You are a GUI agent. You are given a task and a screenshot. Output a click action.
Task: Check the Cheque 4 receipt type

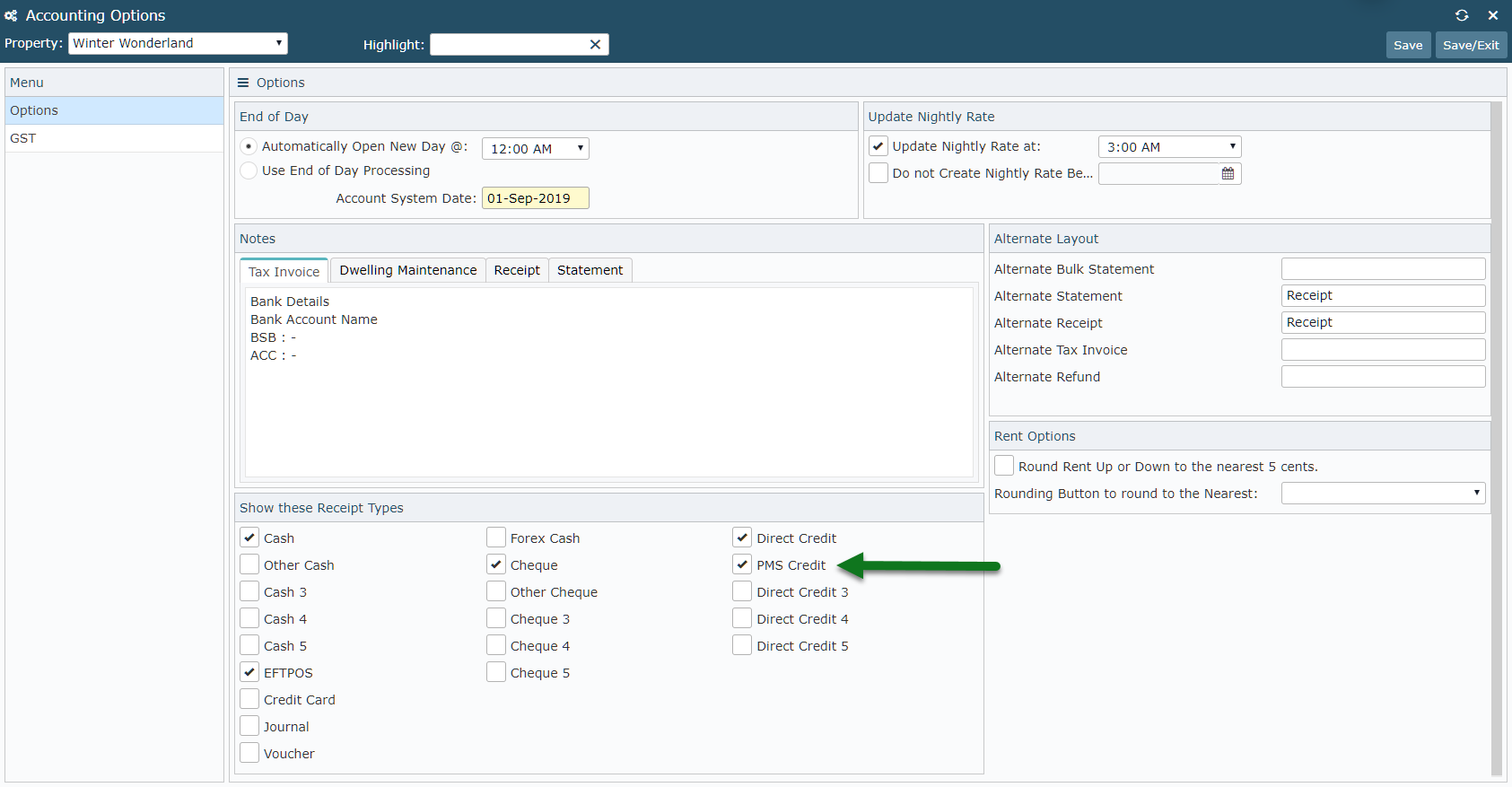click(x=496, y=646)
